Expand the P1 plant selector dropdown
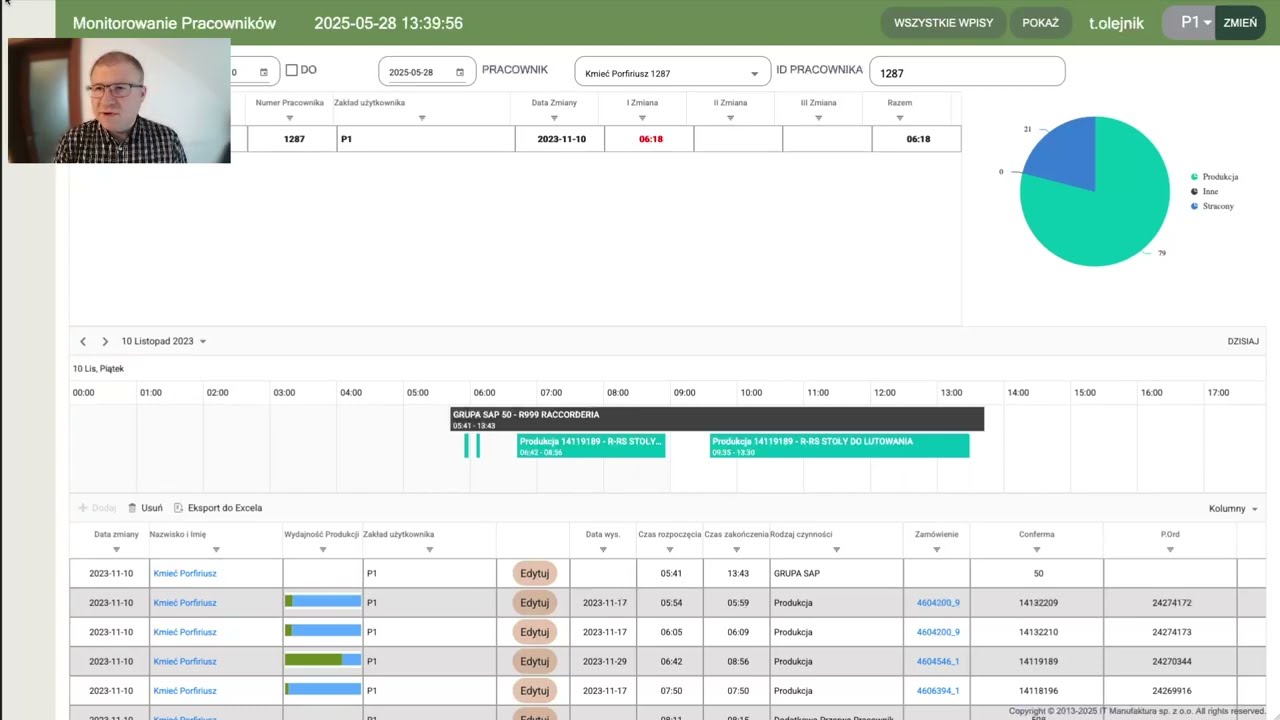 pos(1195,22)
